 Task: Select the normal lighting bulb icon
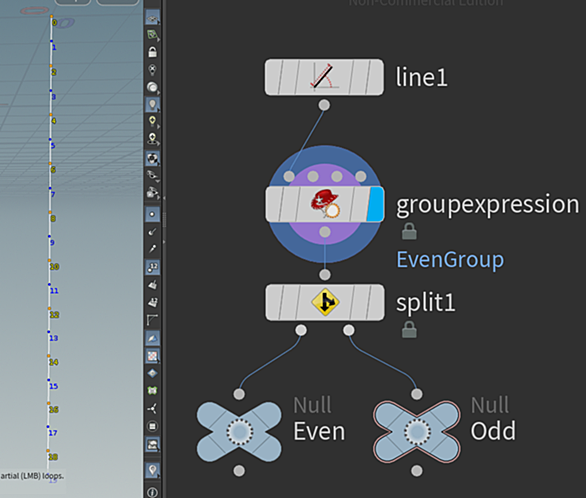tap(152, 105)
